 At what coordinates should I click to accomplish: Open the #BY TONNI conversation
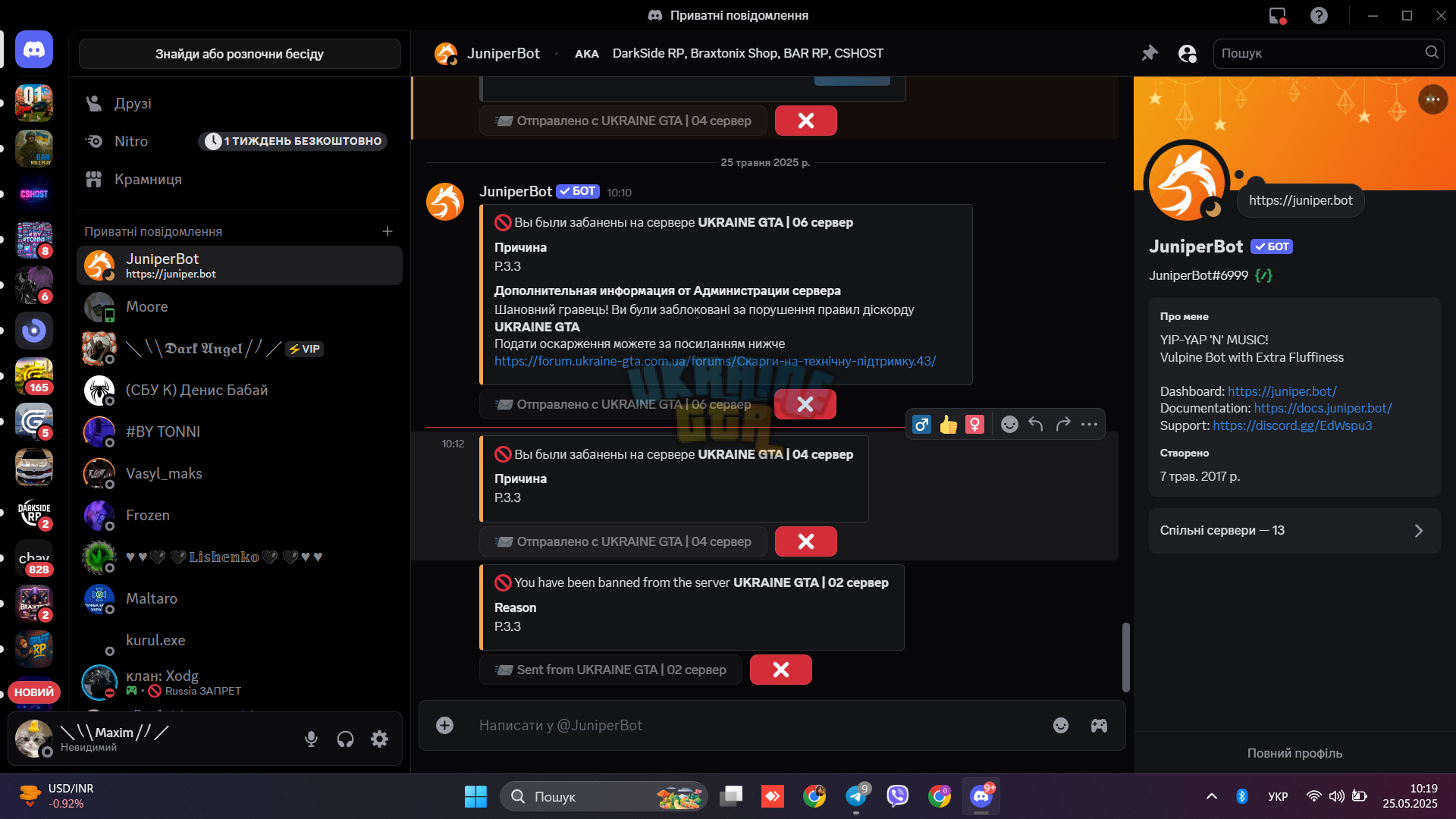[x=240, y=432]
